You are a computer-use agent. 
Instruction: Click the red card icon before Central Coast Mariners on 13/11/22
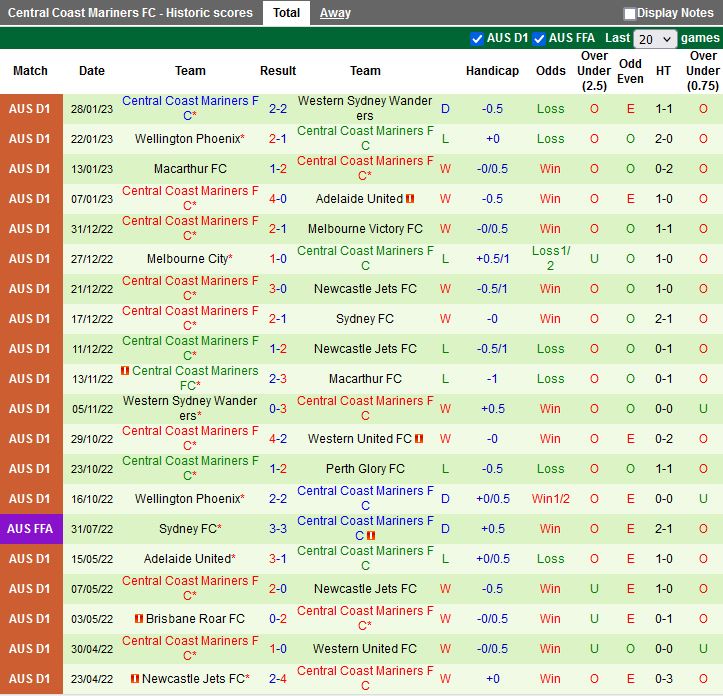125,370
